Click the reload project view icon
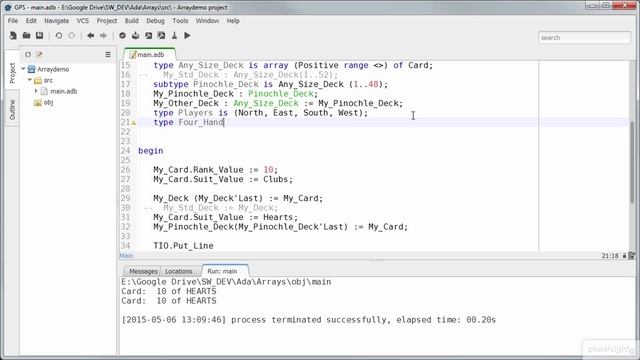640x360 pixels. [28, 54]
